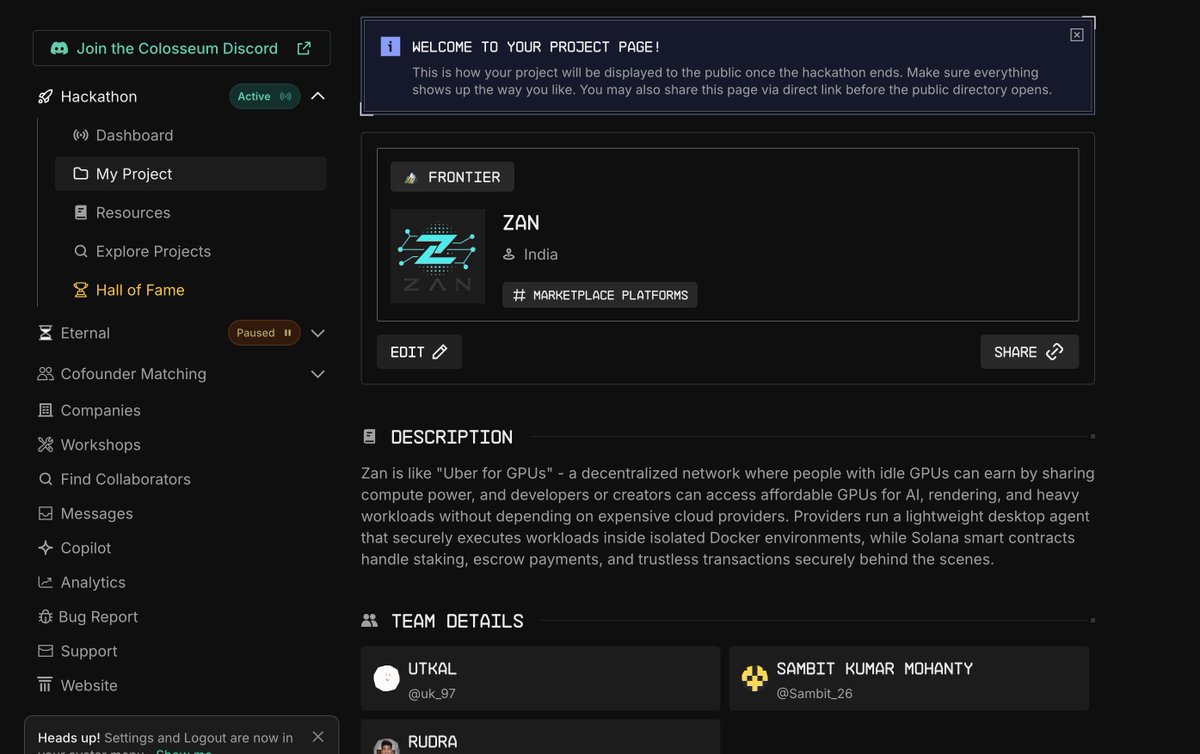
Task: Click the FRONTIER tag badge
Action: (x=452, y=177)
